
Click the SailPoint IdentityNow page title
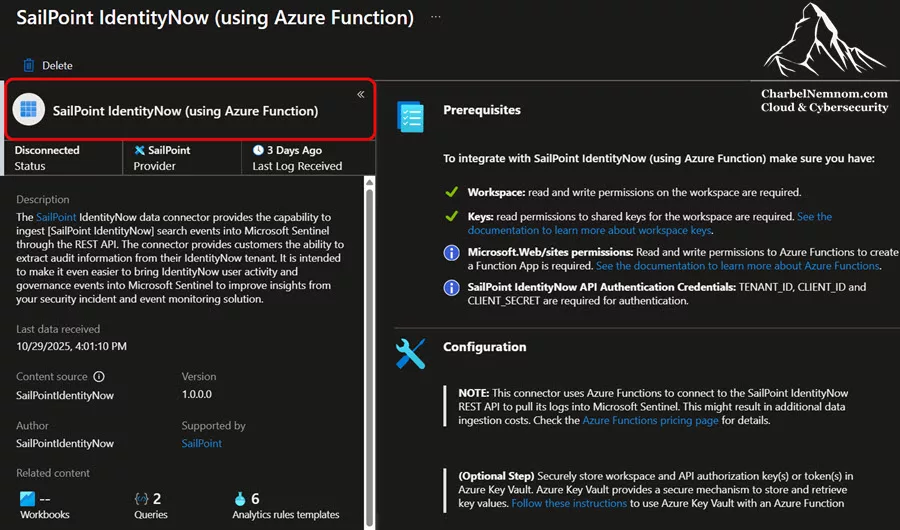pos(215,17)
